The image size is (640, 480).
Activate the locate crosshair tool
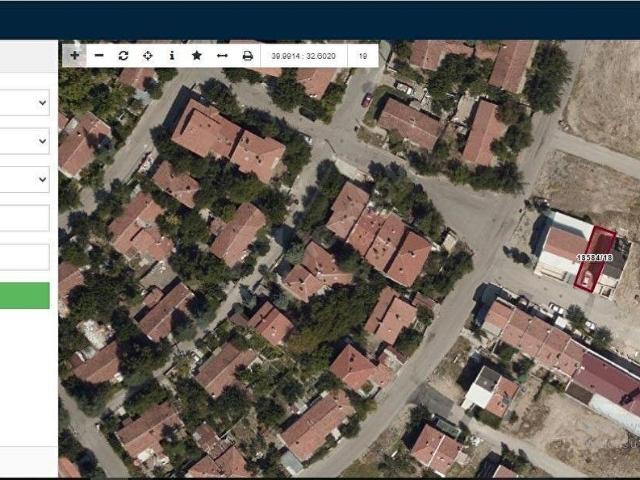click(x=148, y=56)
